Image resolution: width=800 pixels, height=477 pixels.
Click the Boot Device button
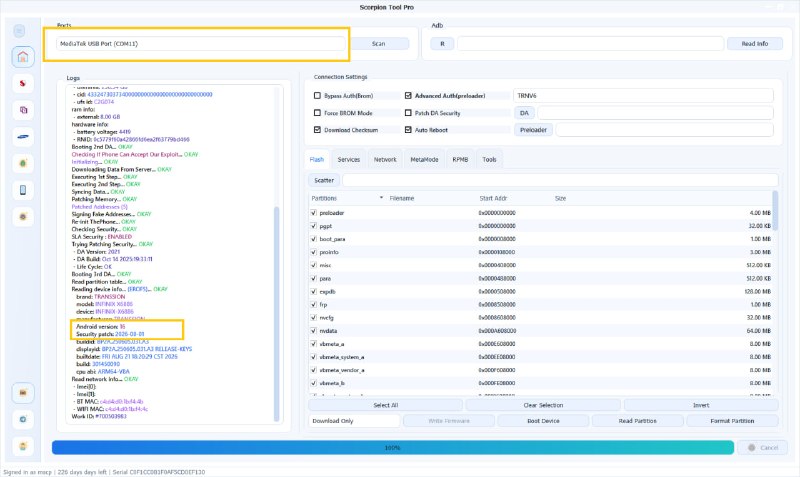[x=543, y=421]
